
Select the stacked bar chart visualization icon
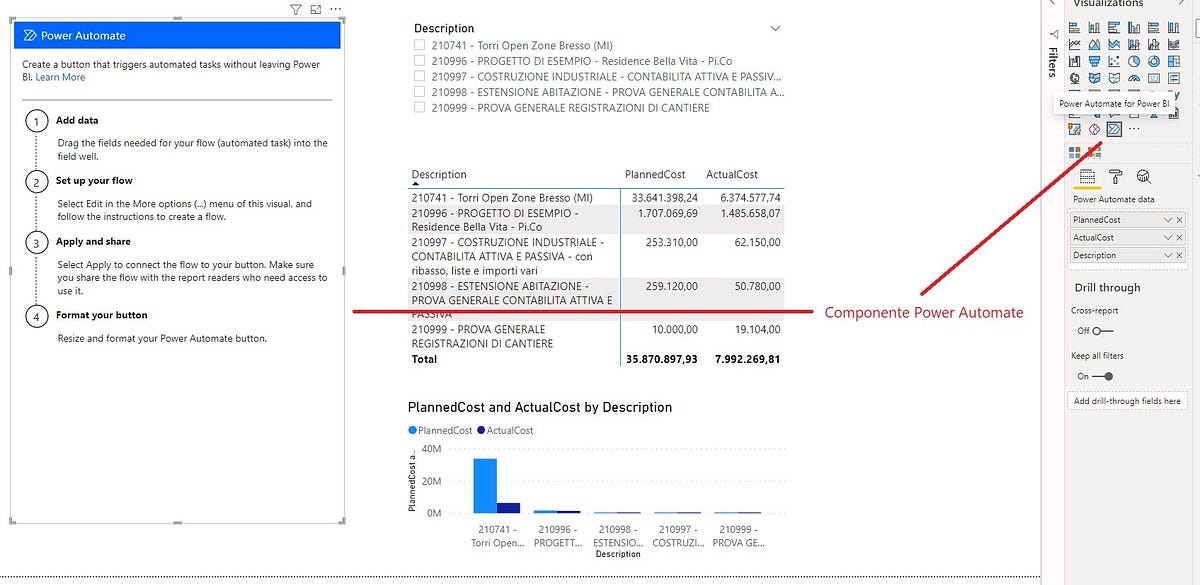coord(1073,27)
